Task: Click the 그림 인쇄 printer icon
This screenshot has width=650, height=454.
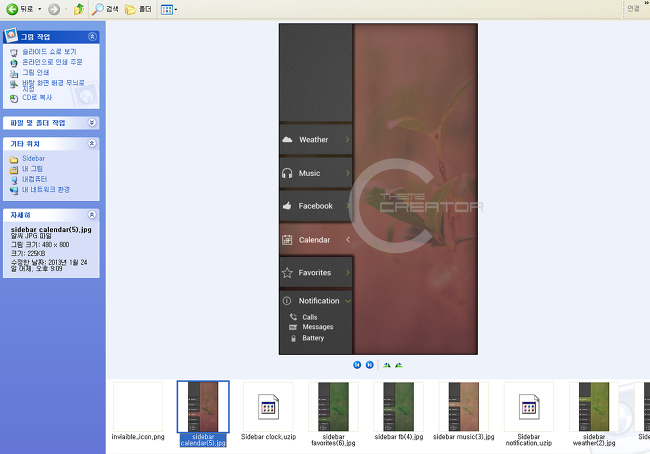Action: pos(14,73)
